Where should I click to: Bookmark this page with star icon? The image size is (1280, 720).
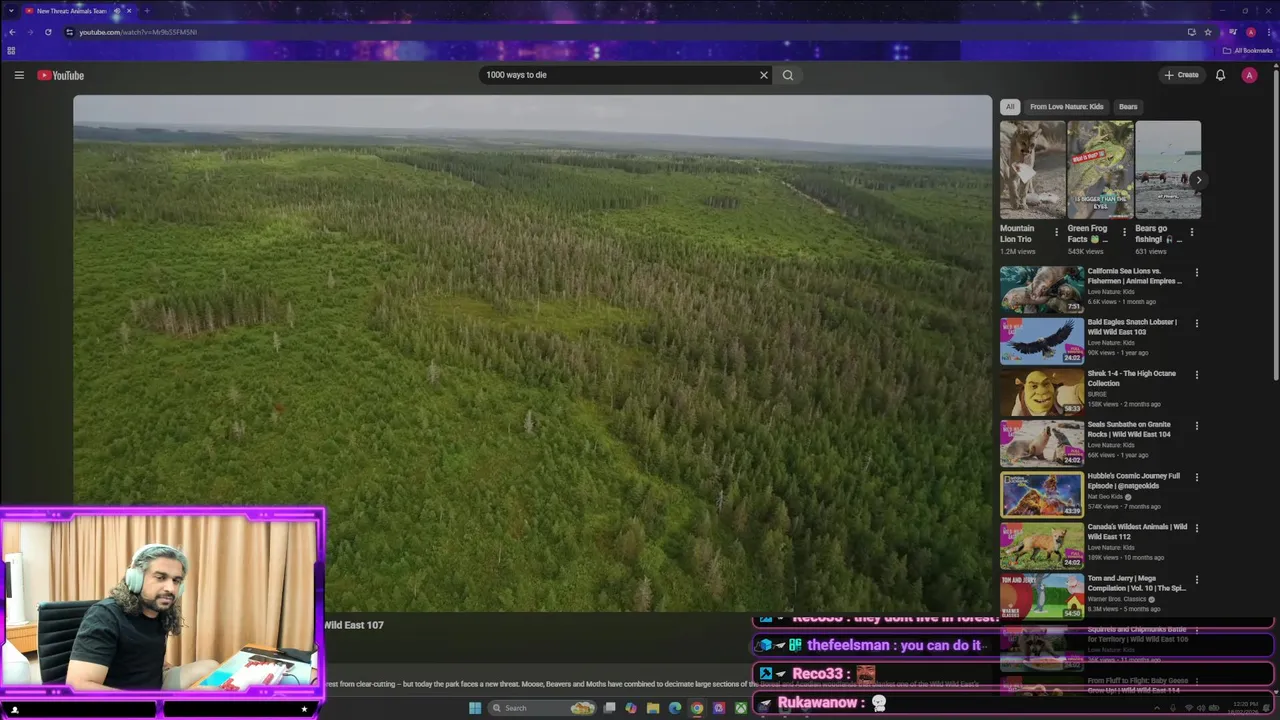1208,32
